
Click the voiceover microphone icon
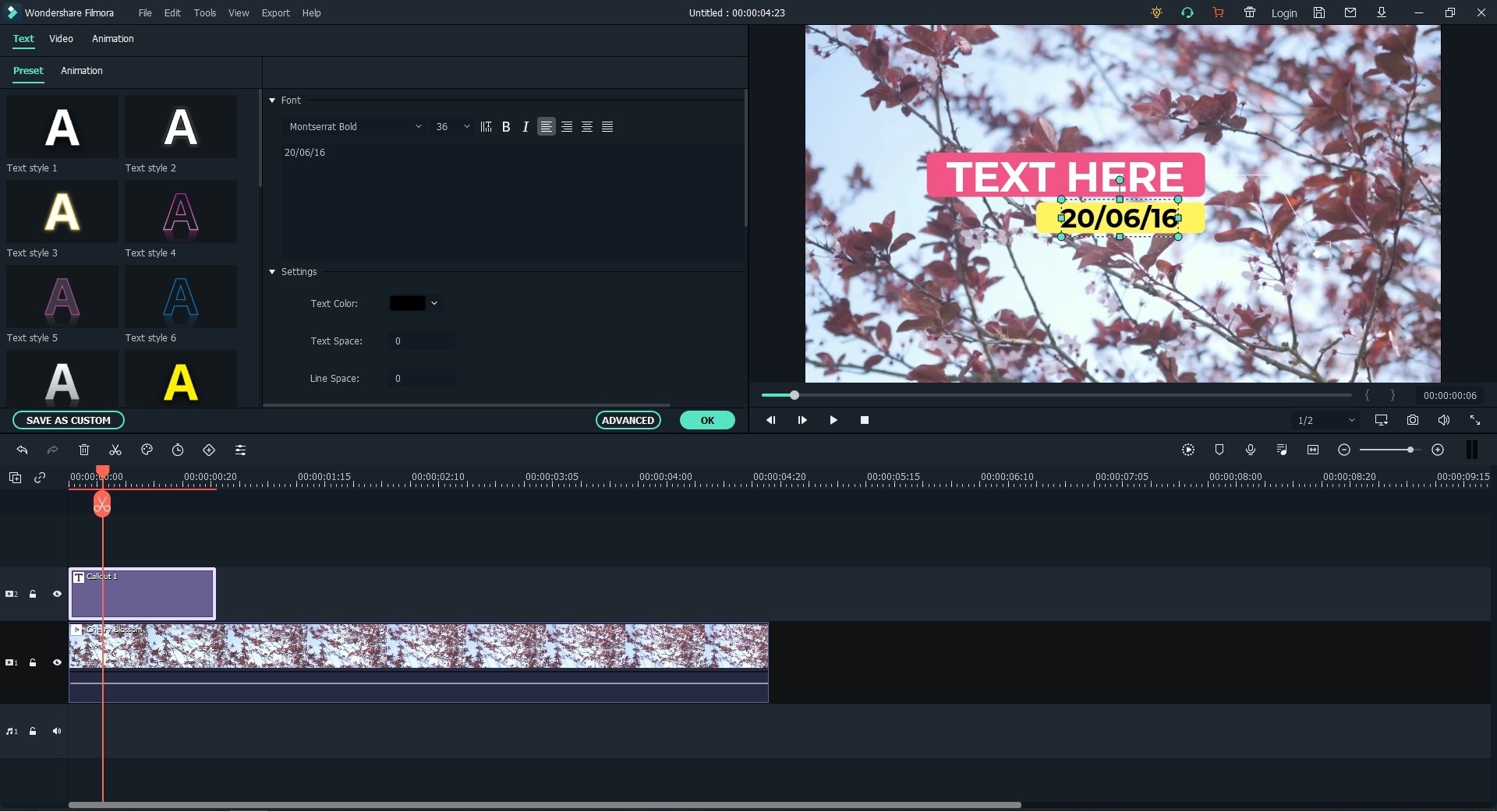pos(1250,450)
